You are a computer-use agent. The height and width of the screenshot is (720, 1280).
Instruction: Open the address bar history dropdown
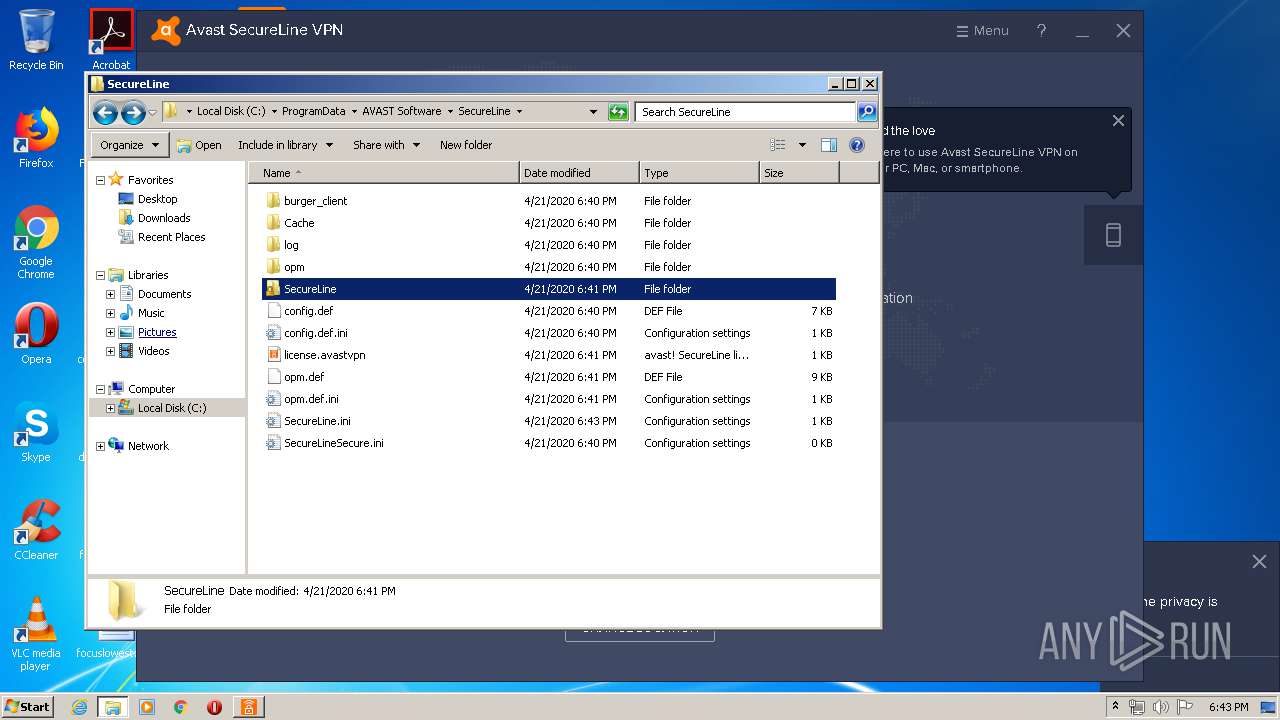point(593,112)
